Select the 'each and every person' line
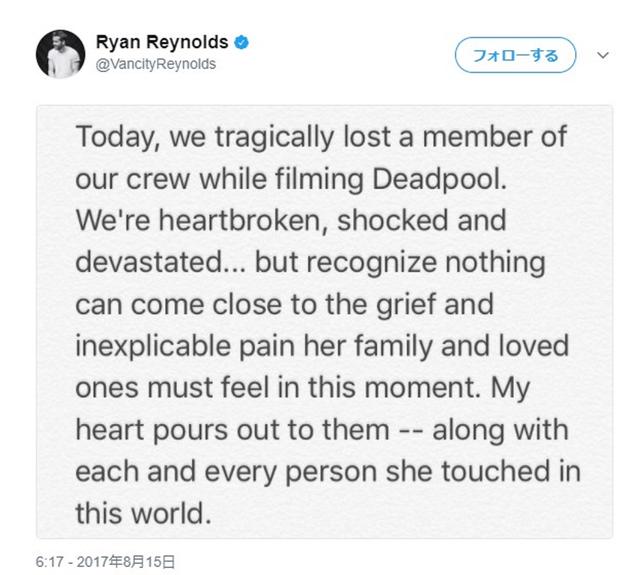640x575 pixels. pyautogui.click(x=328, y=472)
